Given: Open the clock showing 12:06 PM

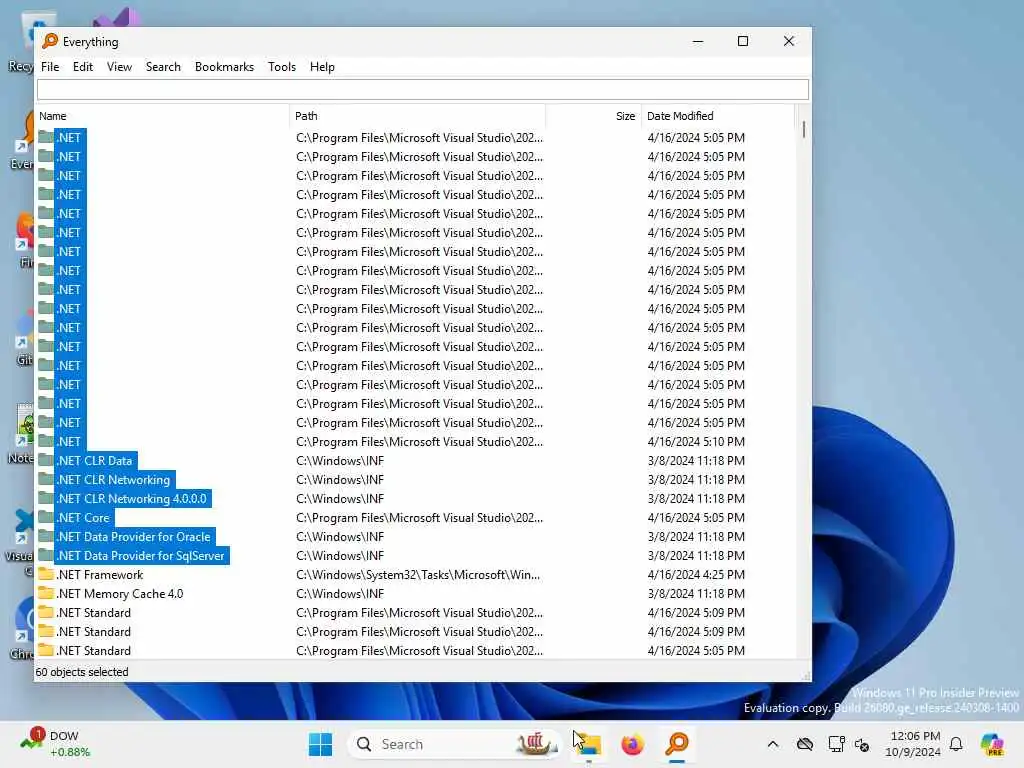Looking at the screenshot, I should tap(913, 744).
